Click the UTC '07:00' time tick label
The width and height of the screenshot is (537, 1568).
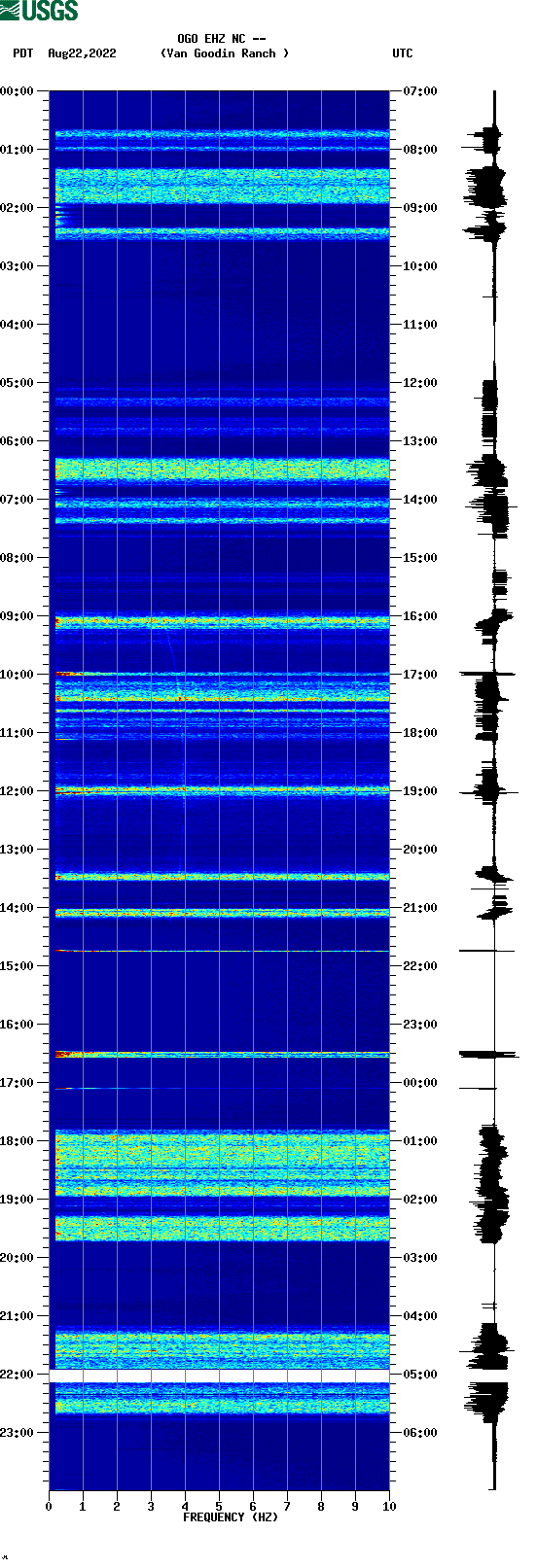click(420, 91)
